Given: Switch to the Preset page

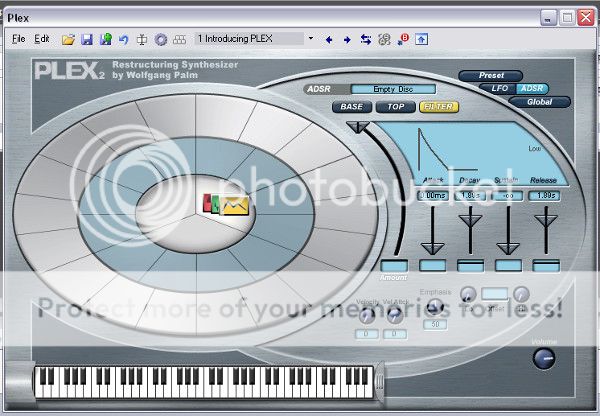Looking at the screenshot, I should click(491, 75).
